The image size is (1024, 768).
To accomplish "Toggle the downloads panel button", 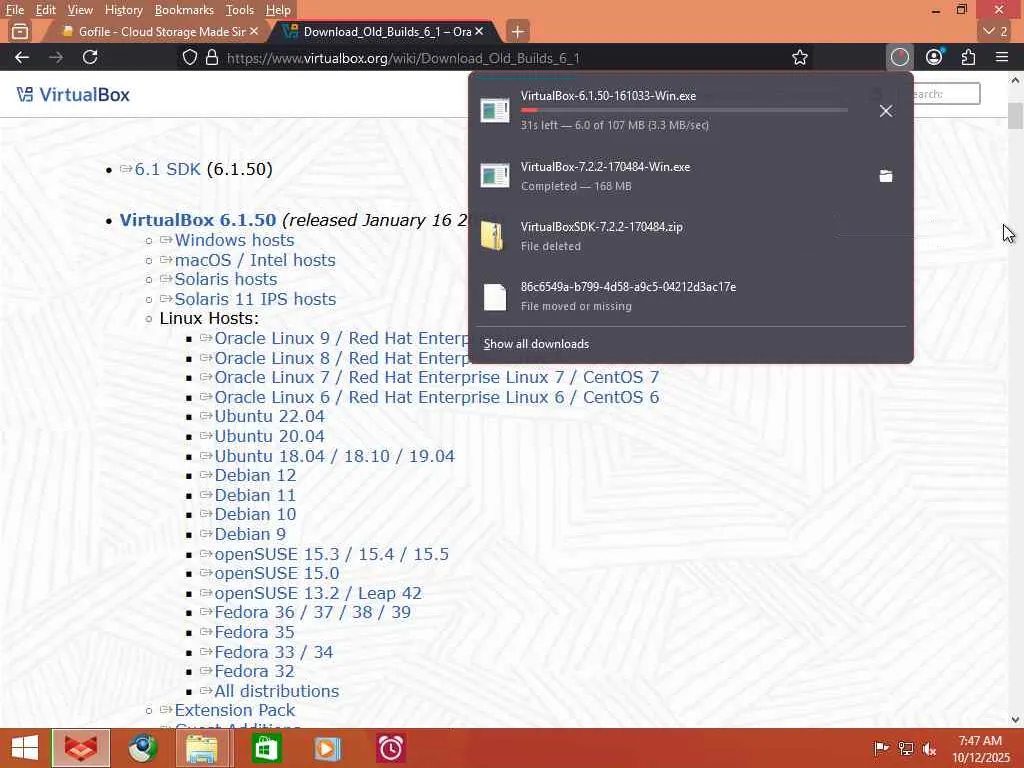I will click(899, 57).
